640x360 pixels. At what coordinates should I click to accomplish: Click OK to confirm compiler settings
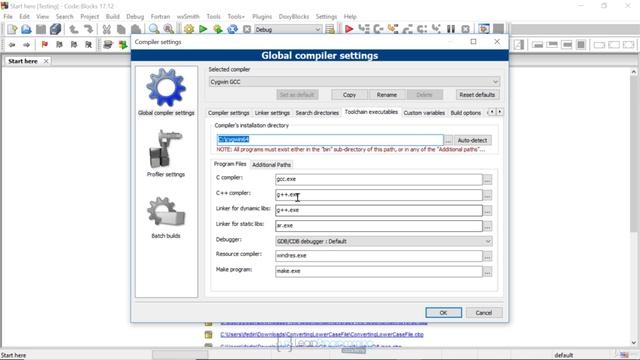(444, 313)
